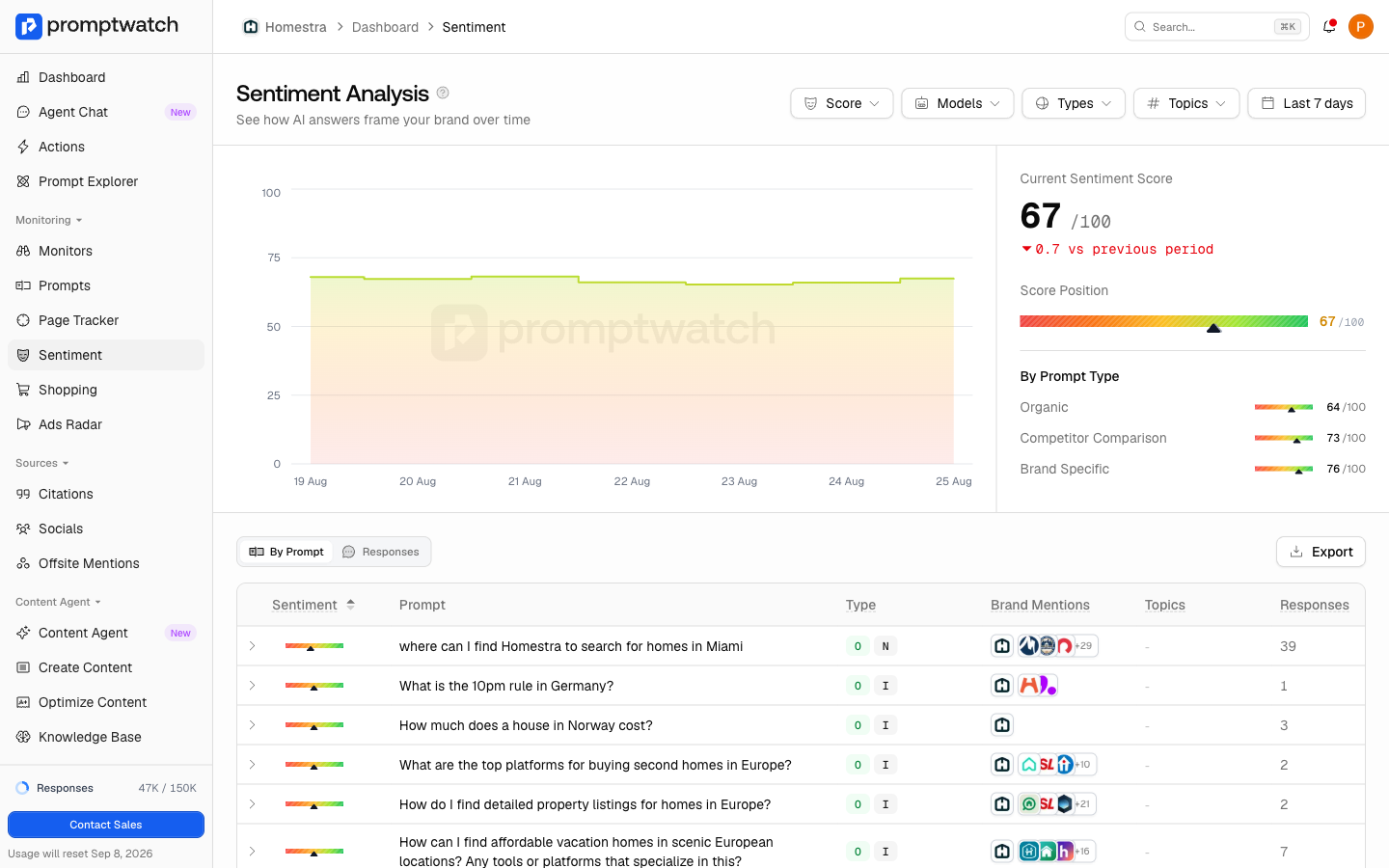Open Dashboard in the sidebar
Screen dimensions: 1389x868
click(x=106, y=77)
